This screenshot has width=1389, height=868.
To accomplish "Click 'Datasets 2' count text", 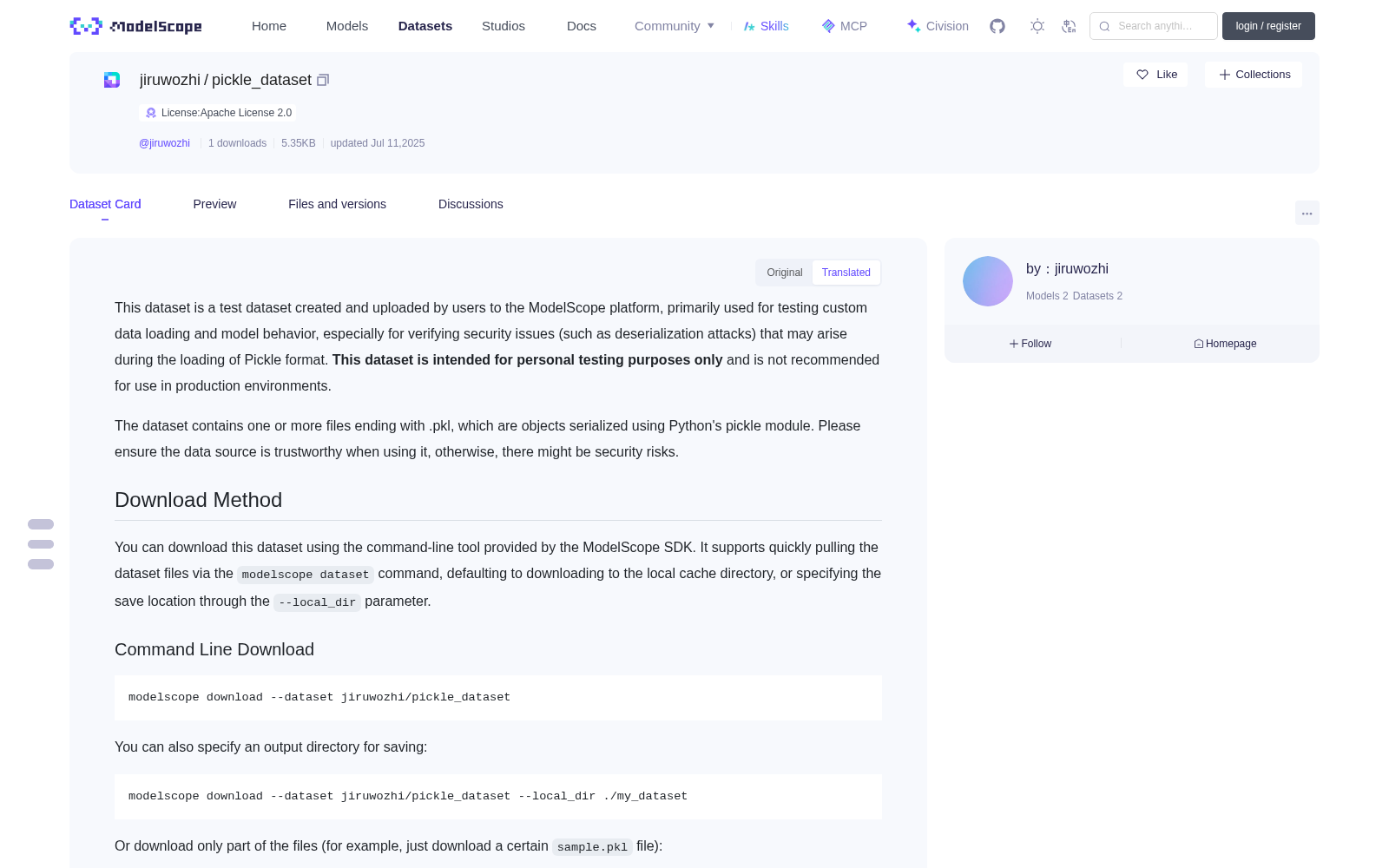I will (x=1097, y=296).
